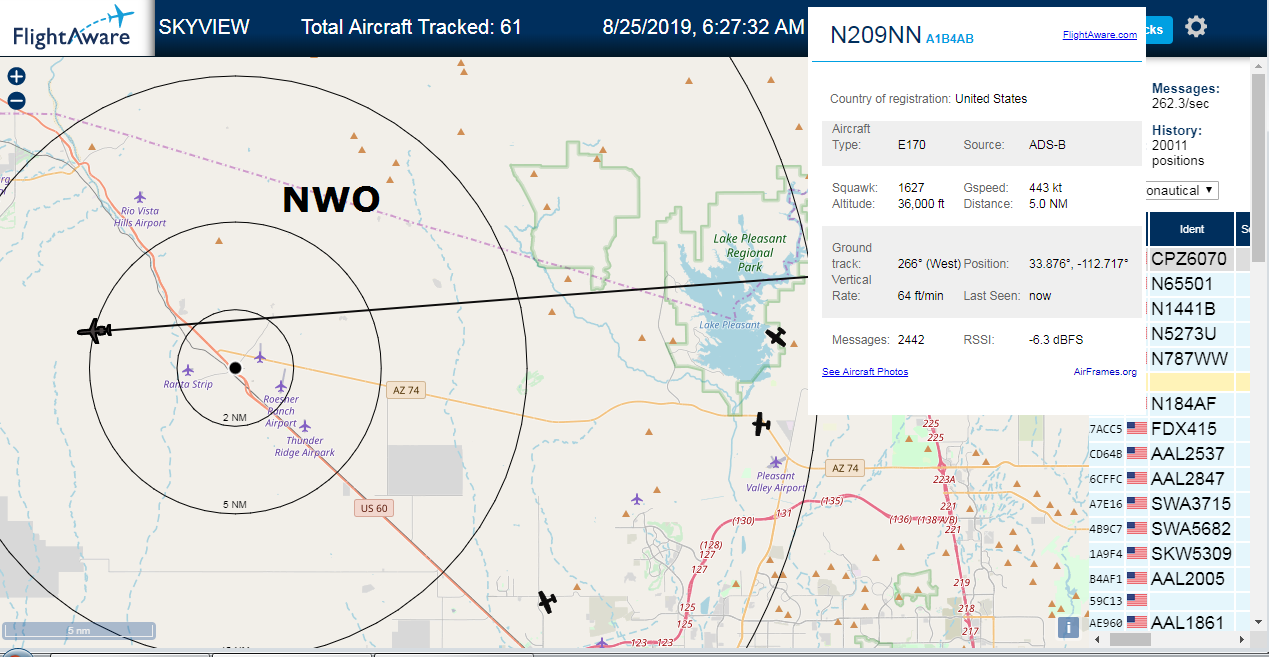Click the N209NN aircraft title
This screenshot has height=657, width=1269.
coord(875,35)
